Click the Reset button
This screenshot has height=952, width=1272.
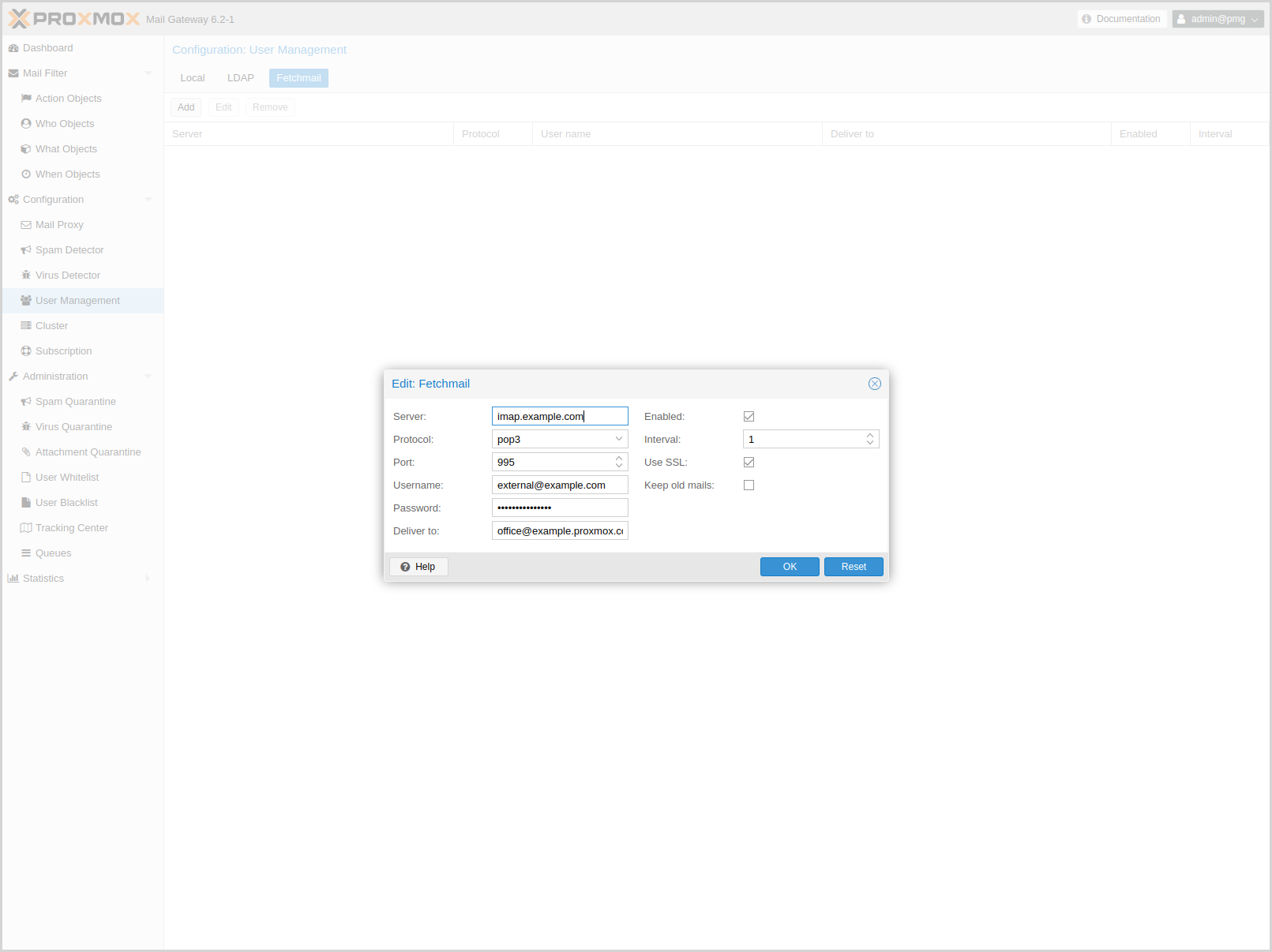pyautogui.click(x=853, y=567)
